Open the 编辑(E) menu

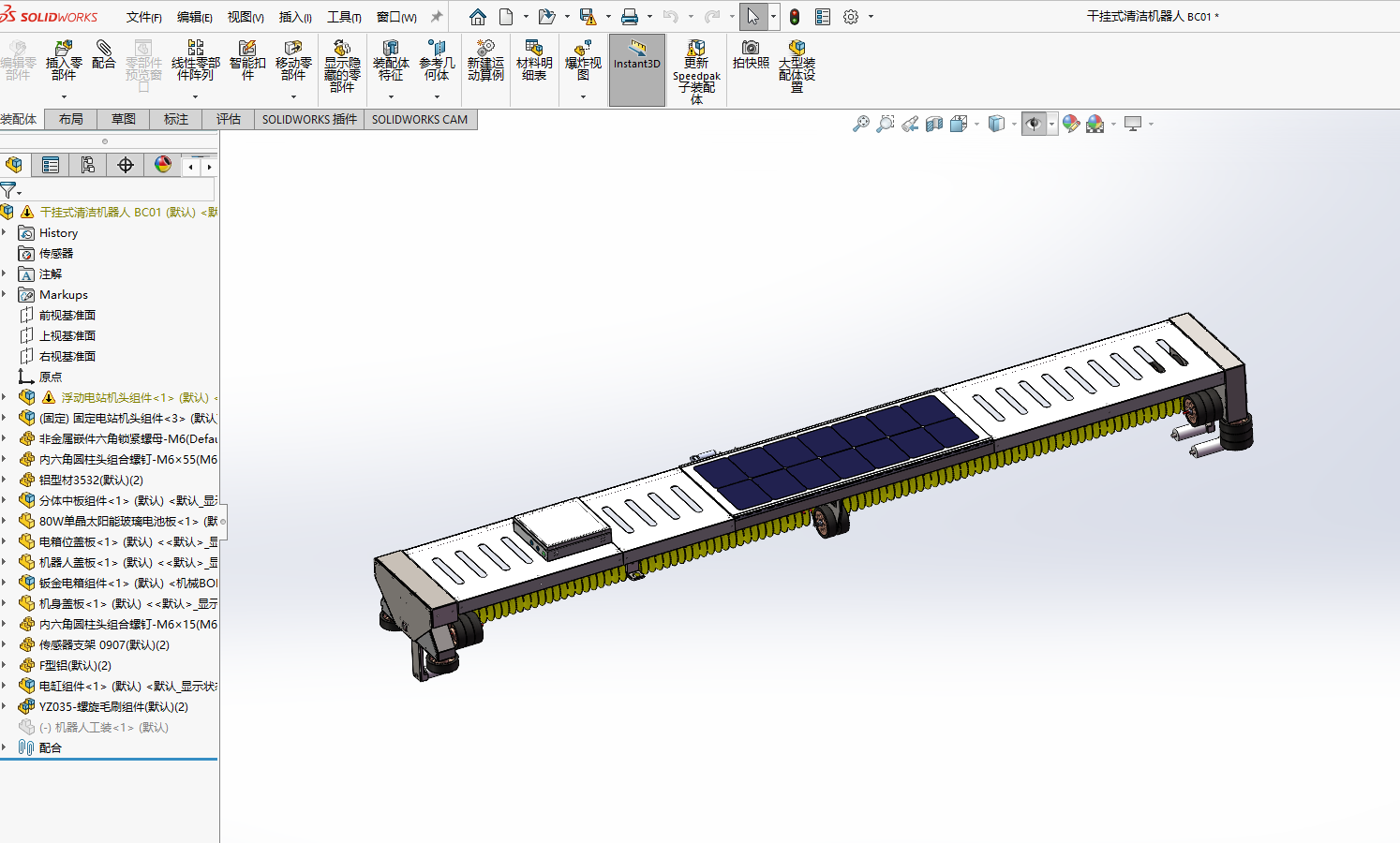click(x=194, y=17)
